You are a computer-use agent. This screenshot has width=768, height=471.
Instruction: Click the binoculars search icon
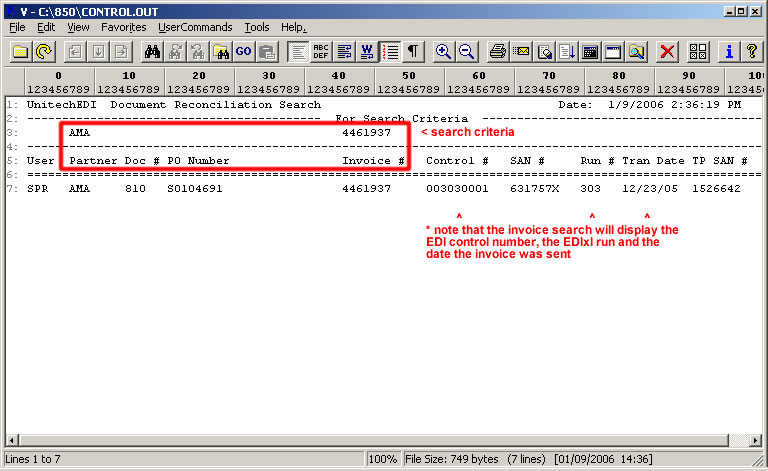(153, 51)
